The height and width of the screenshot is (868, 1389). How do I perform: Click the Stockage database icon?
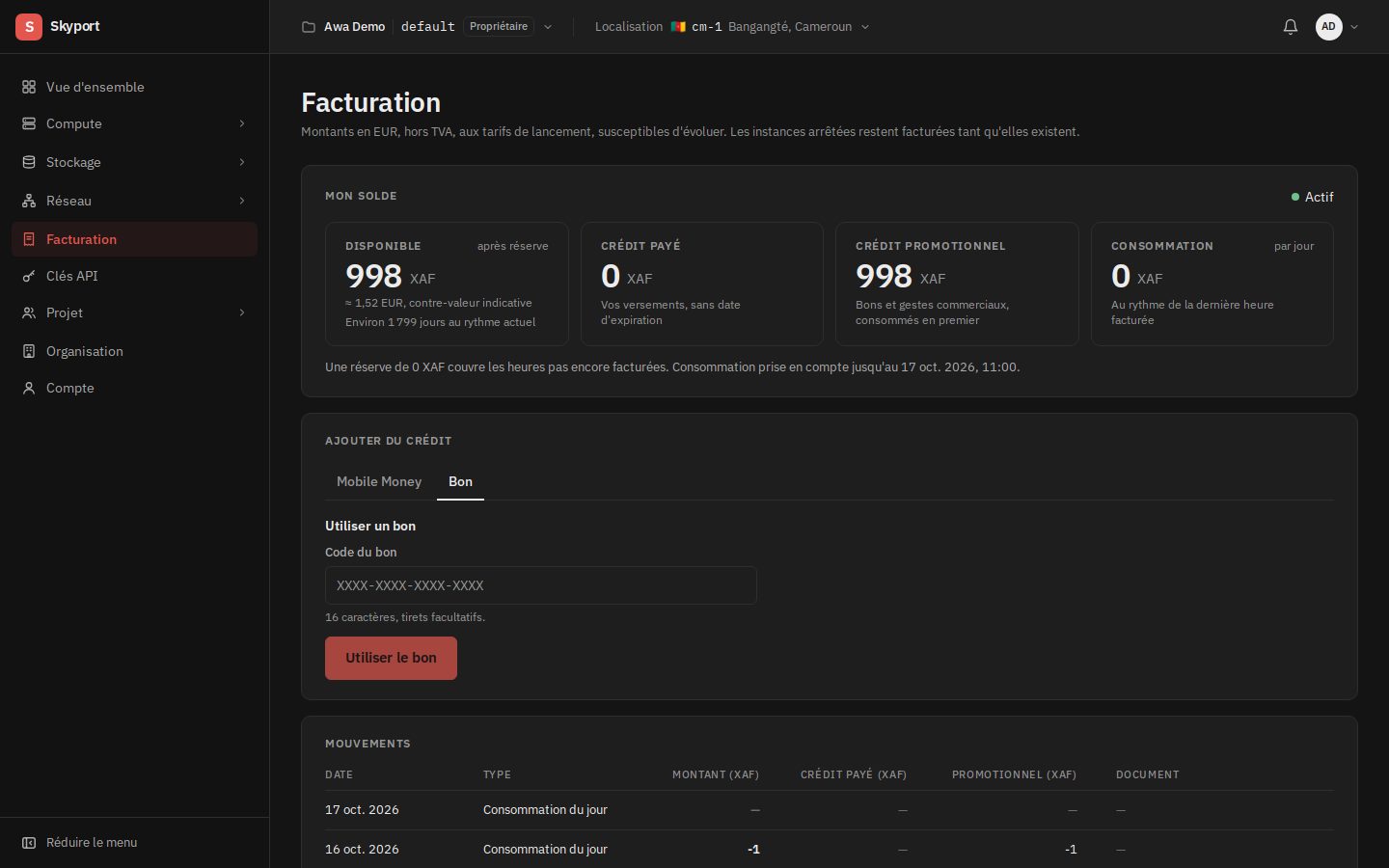tap(29, 162)
